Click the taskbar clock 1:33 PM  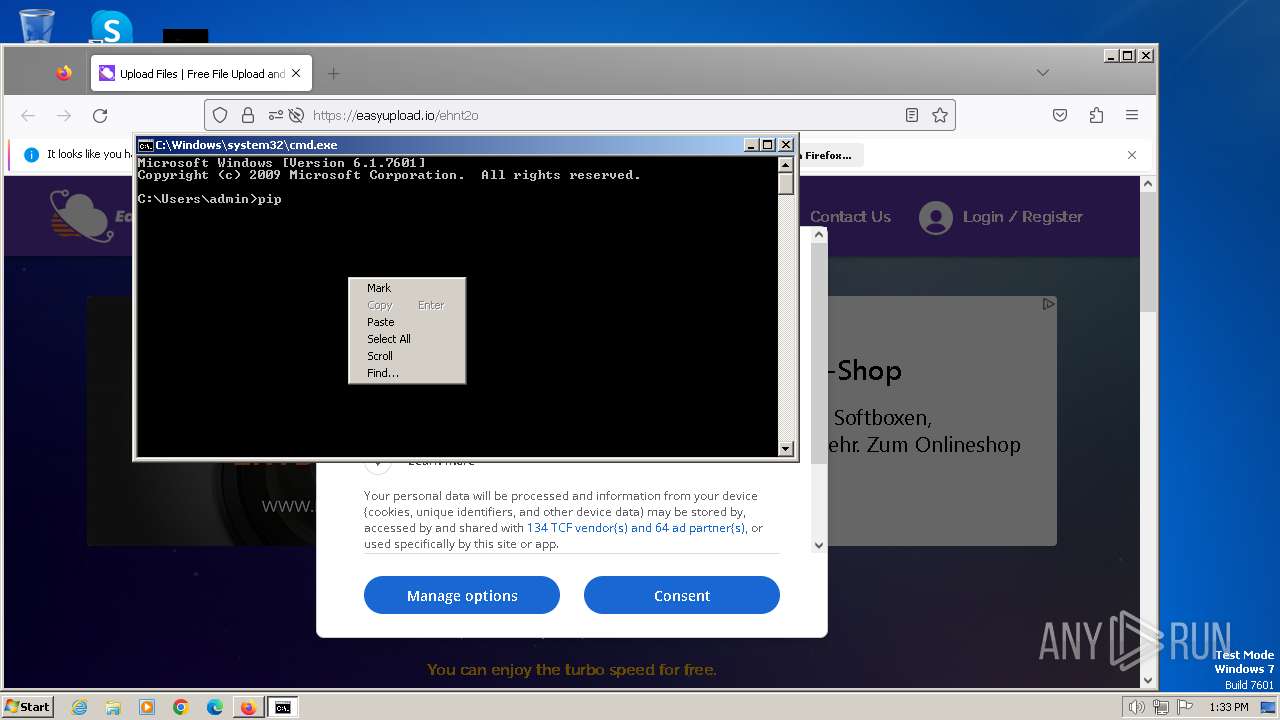[1228, 707]
